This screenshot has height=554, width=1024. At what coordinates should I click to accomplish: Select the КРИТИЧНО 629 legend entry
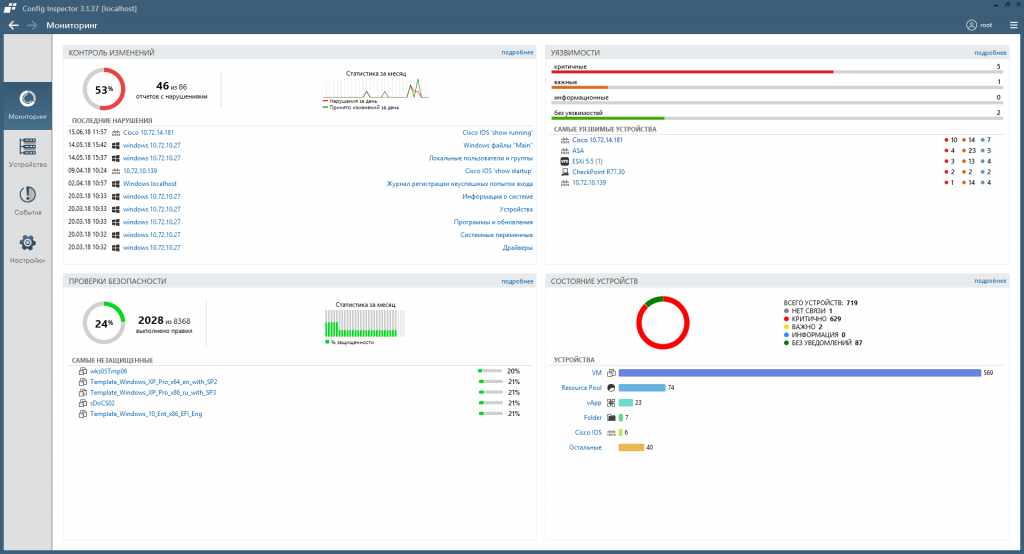point(812,319)
